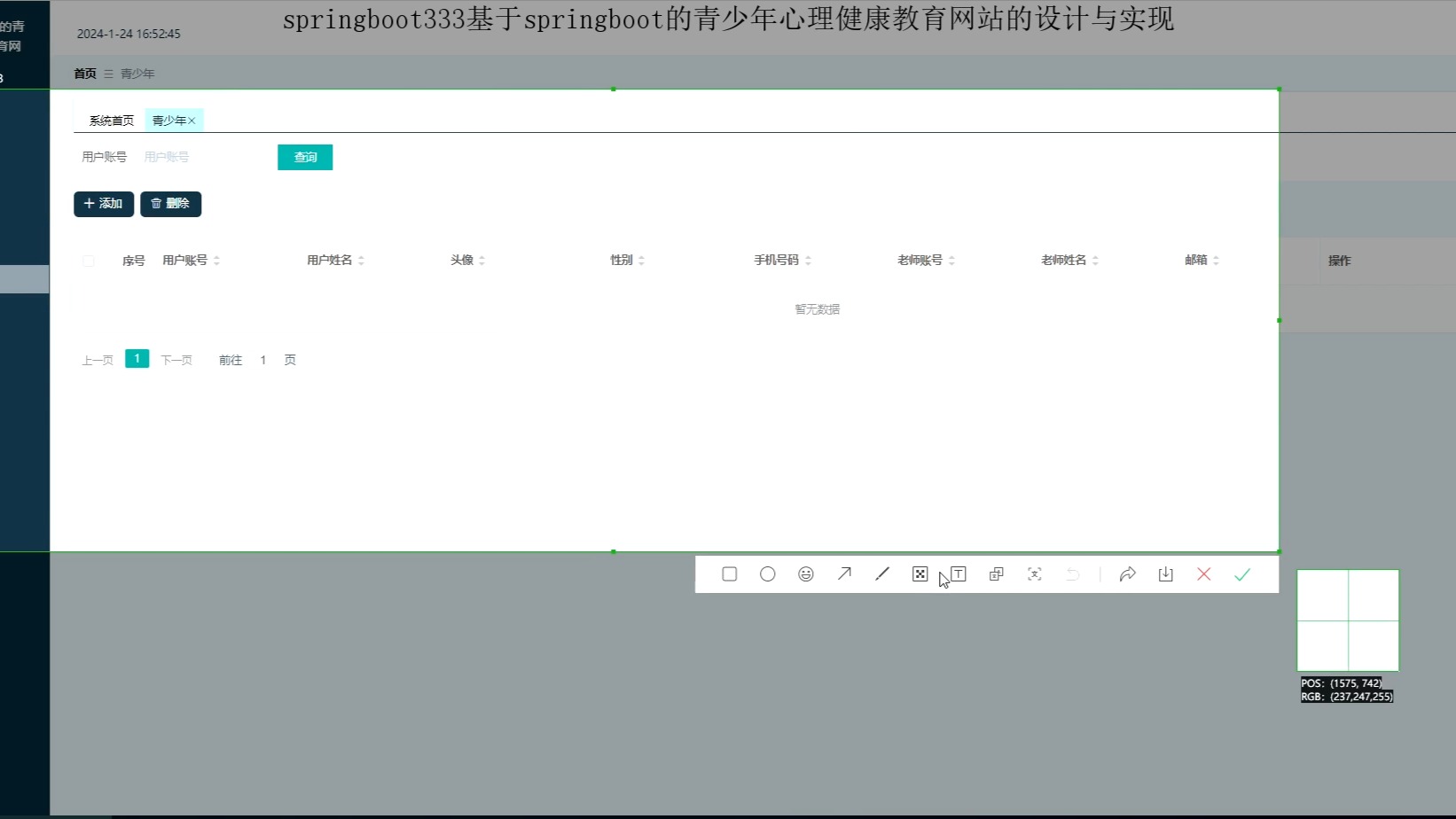Open the emoji sticker tool
Image resolution: width=1456 pixels, height=819 pixels.
coord(806,574)
